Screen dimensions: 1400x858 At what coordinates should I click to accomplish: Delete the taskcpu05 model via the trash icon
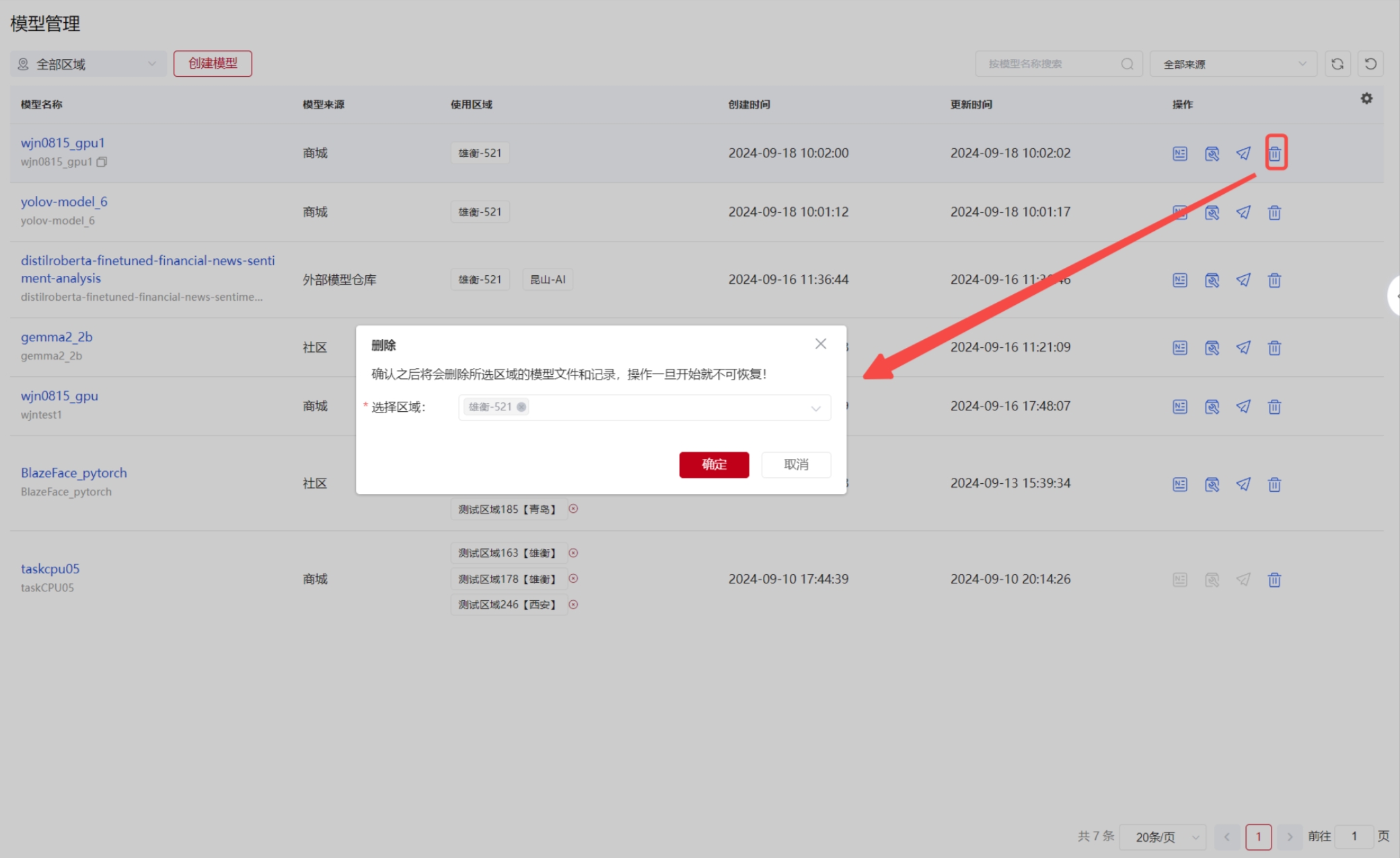pyautogui.click(x=1274, y=579)
